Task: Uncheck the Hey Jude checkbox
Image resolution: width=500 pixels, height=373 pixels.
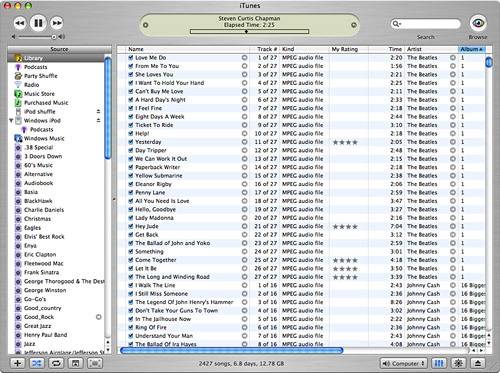Action: 131,226
